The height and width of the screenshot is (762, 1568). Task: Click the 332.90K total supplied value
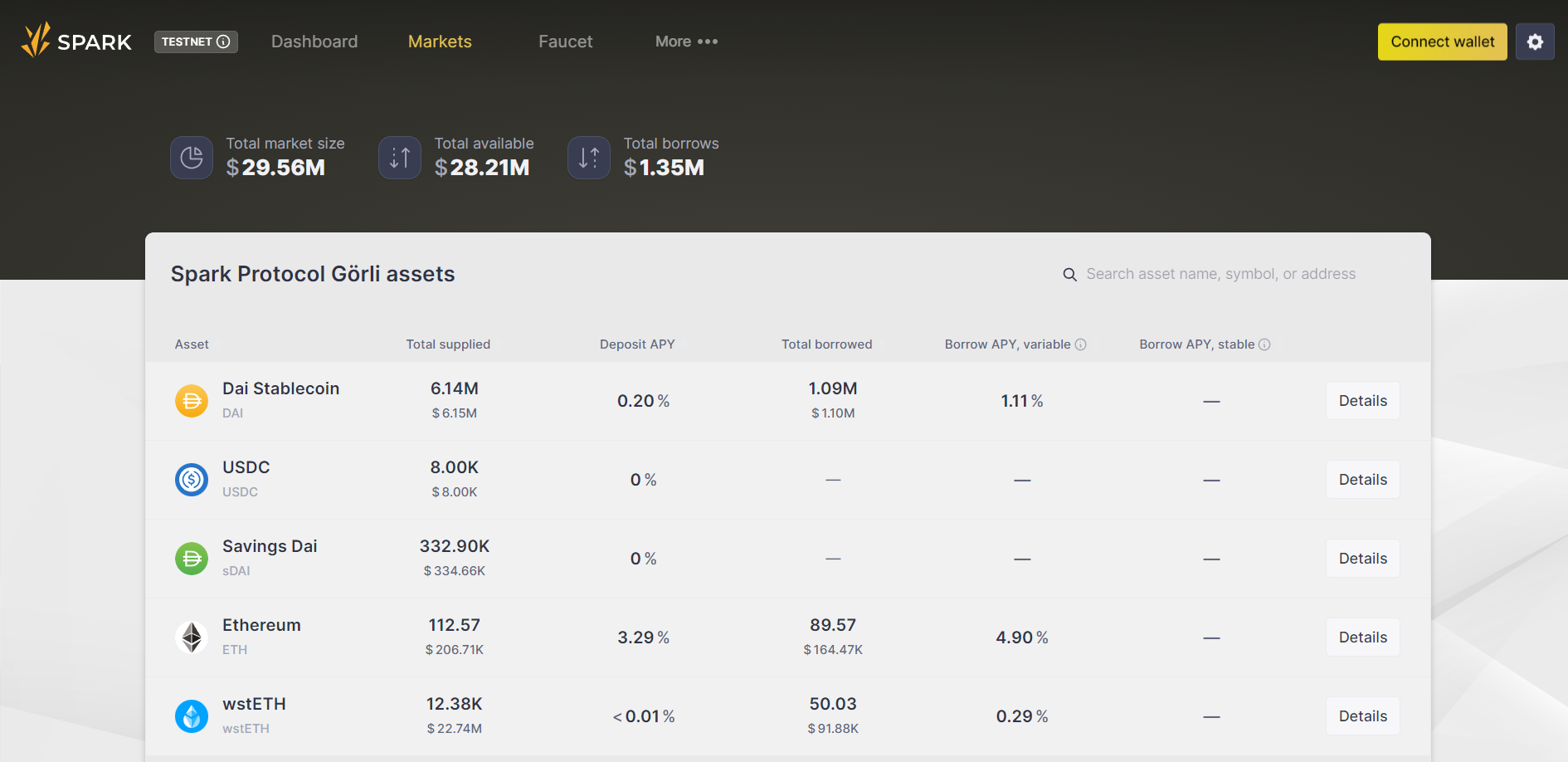tap(455, 546)
